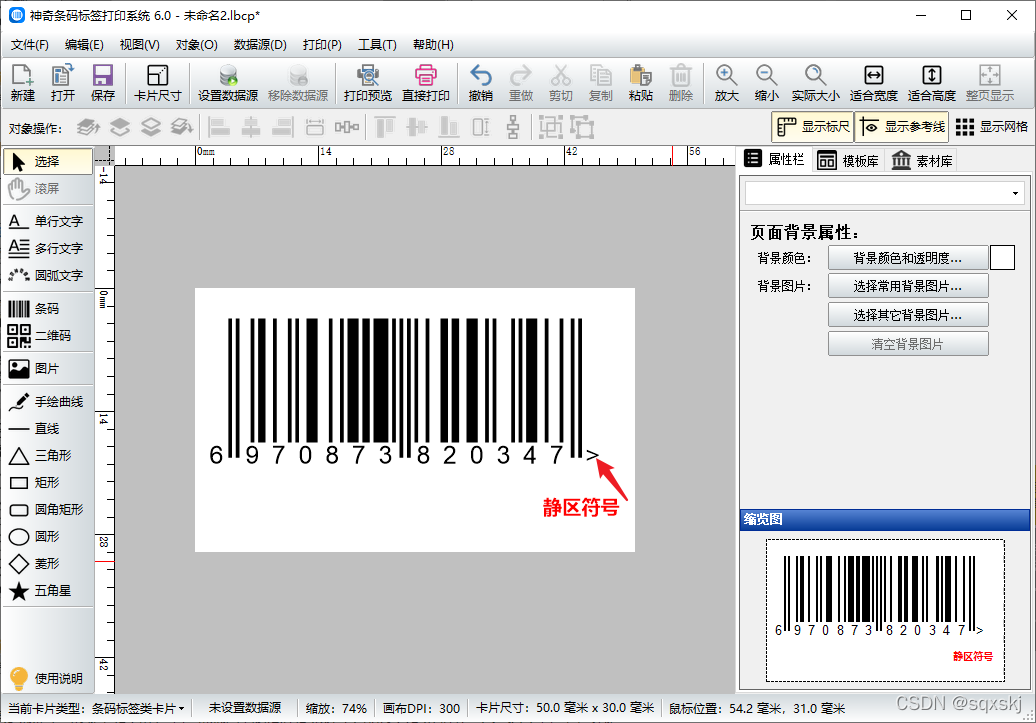Toggle 显示参考线 guide lines
1036x723 pixels.
(x=902, y=127)
